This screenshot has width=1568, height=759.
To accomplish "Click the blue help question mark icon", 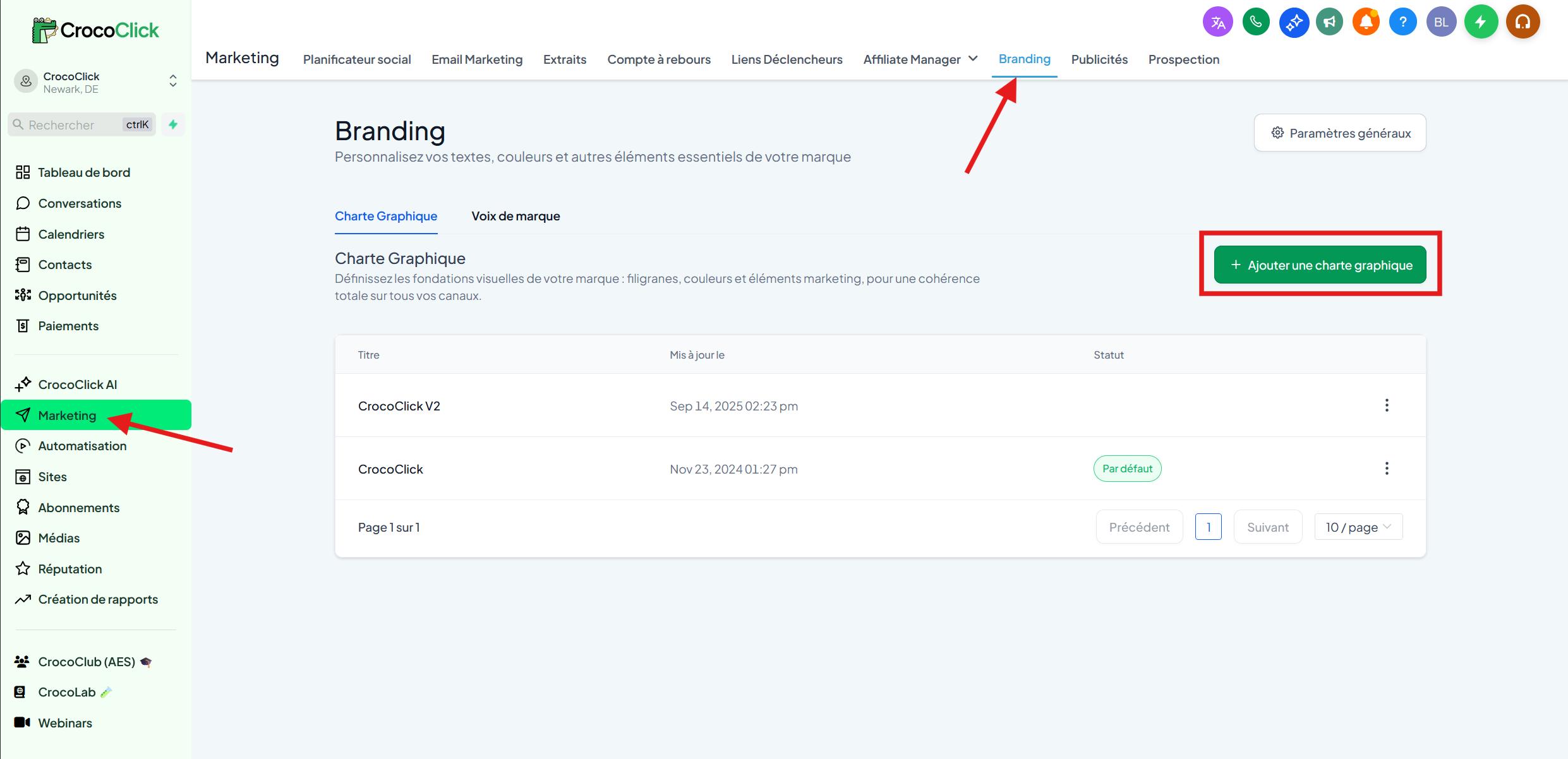I will click(x=1402, y=22).
